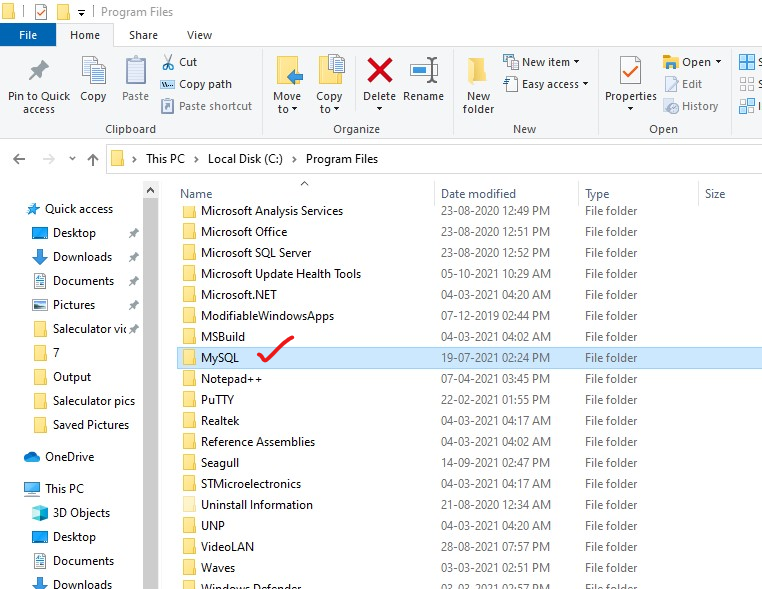Open 3D Objects in sidebar
The image size is (762, 589).
pyautogui.click(x=71, y=513)
